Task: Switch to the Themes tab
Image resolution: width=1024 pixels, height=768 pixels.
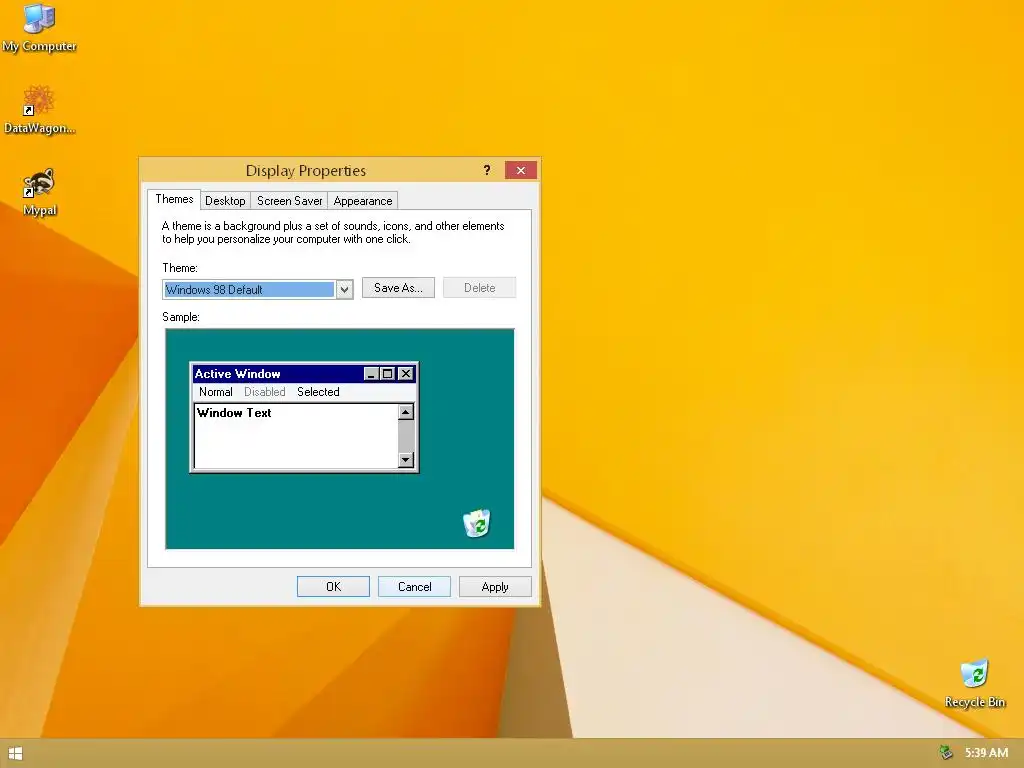Action: point(174,199)
